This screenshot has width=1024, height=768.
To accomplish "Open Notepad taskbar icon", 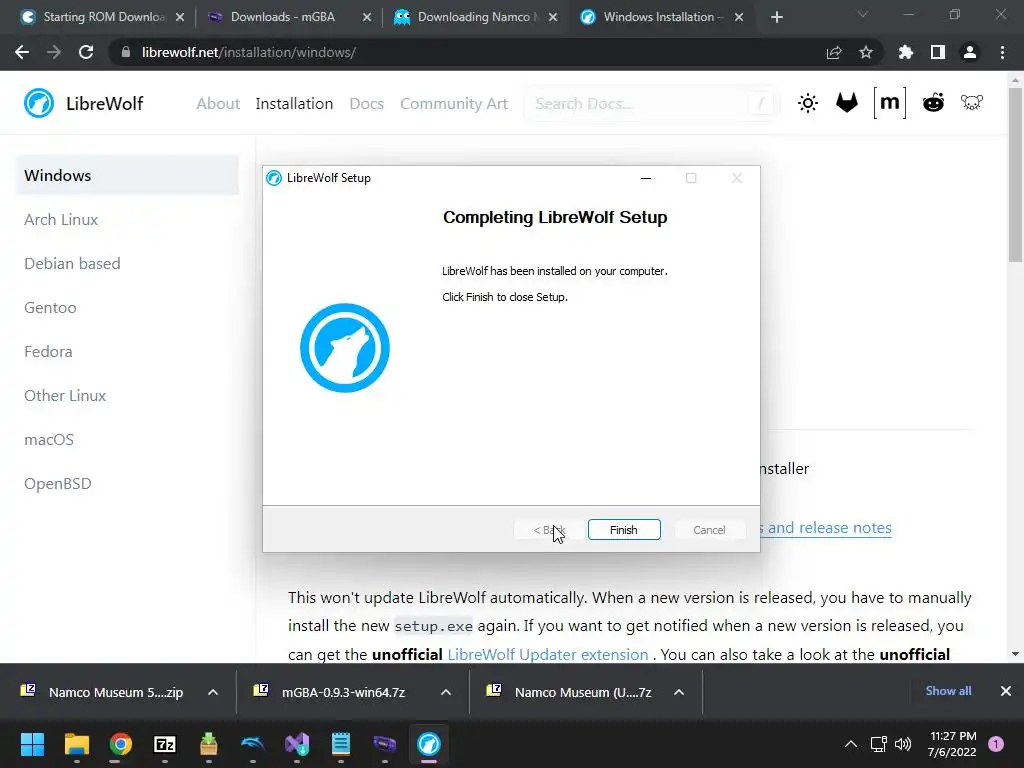I will click(341, 744).
